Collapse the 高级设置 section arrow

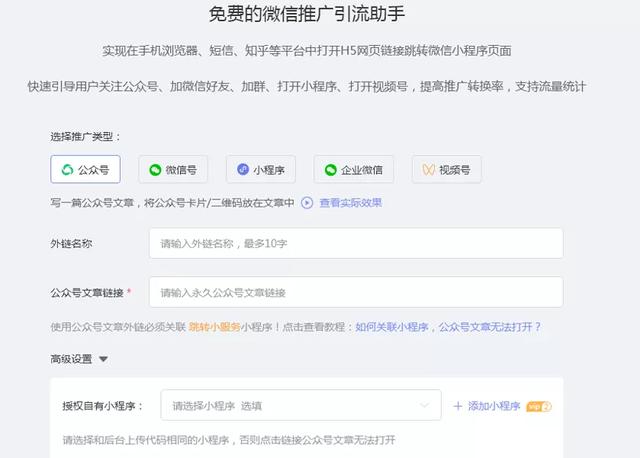pos(103,359)
